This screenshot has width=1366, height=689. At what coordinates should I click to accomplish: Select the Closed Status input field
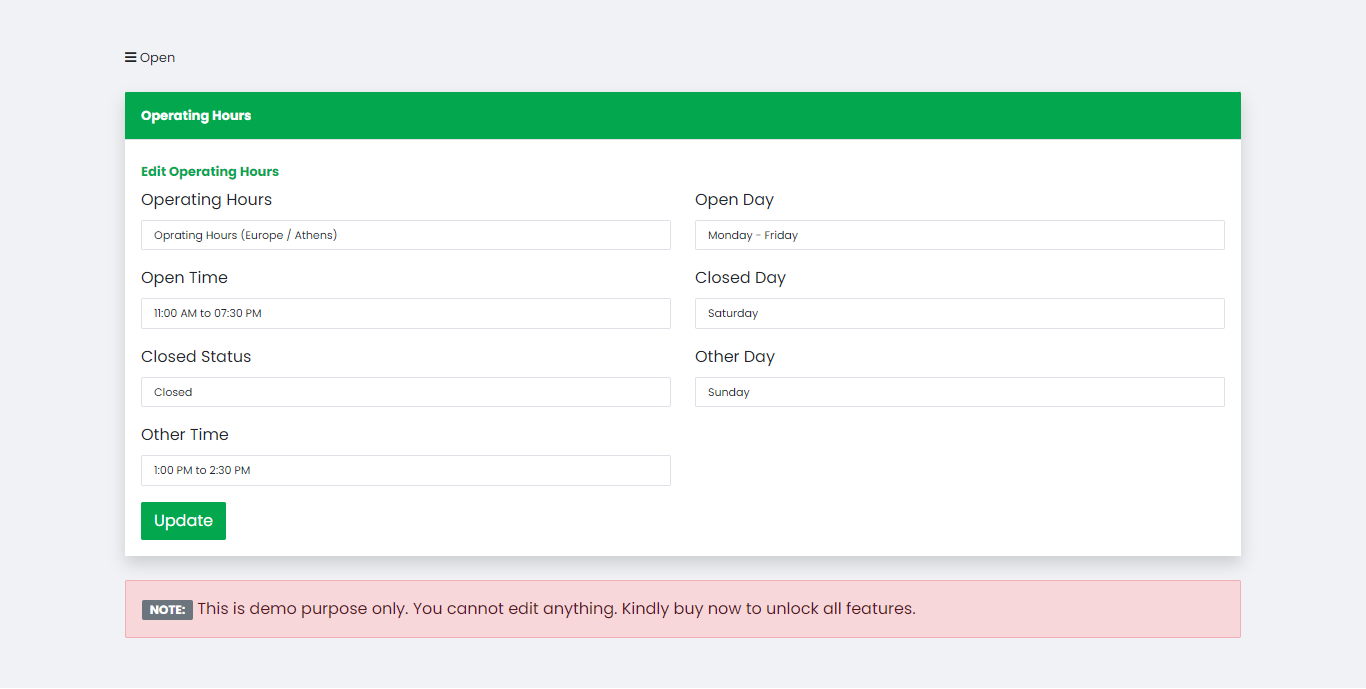tap(405, 392)
